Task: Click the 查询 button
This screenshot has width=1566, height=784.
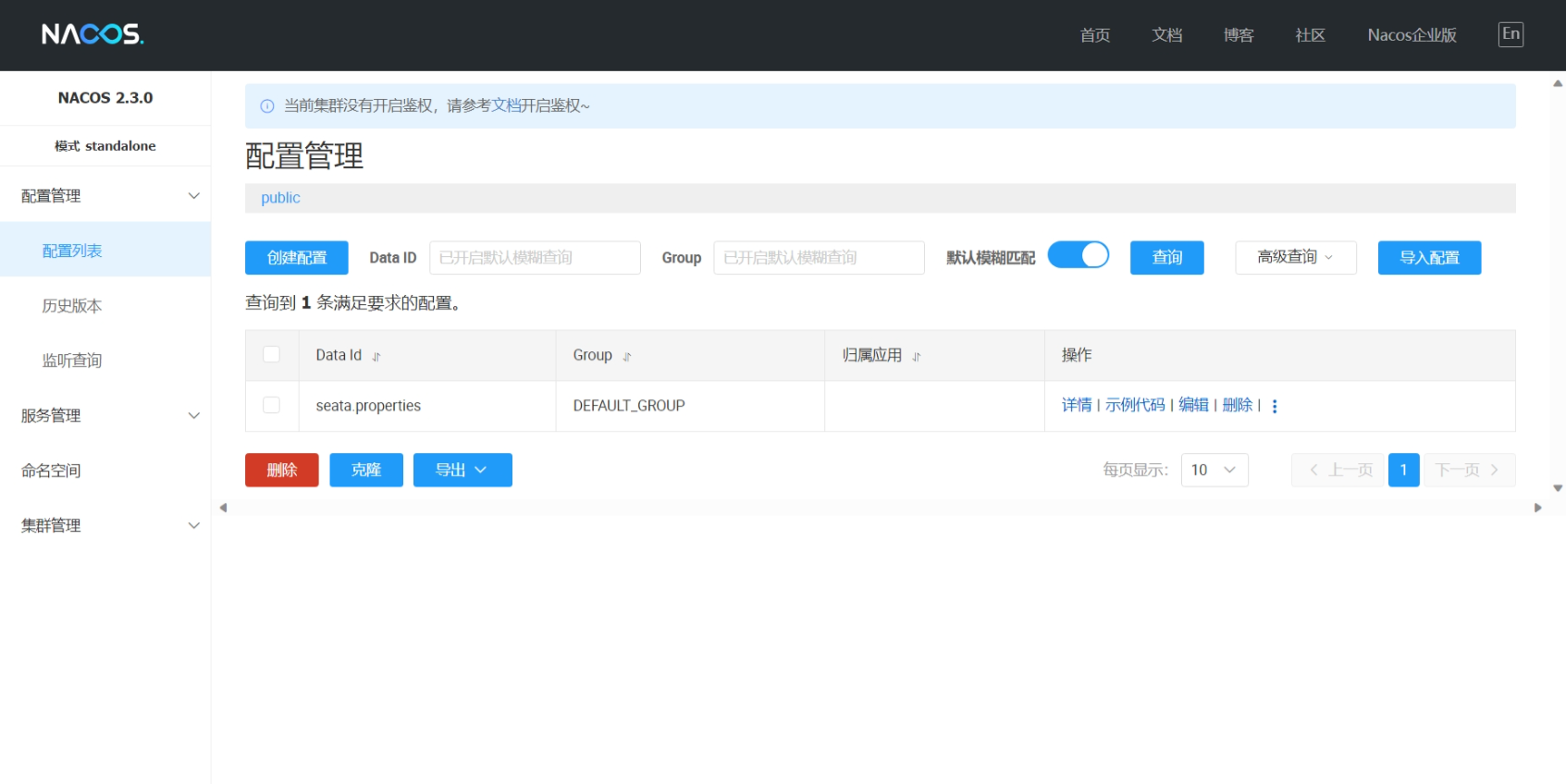Action: (1166, 257)
